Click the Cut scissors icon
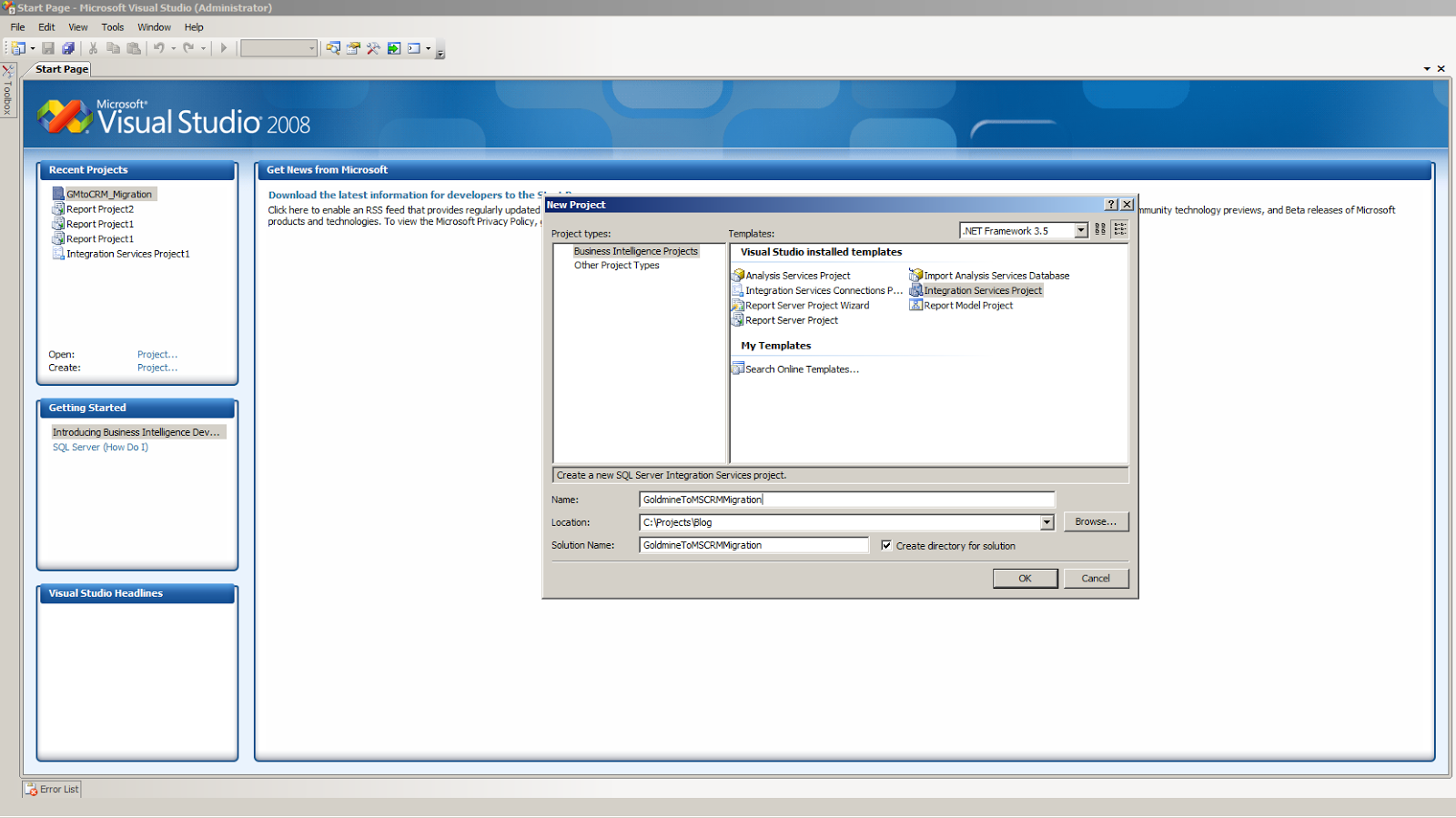1456x818 pixels. click(x=93, y=48)
